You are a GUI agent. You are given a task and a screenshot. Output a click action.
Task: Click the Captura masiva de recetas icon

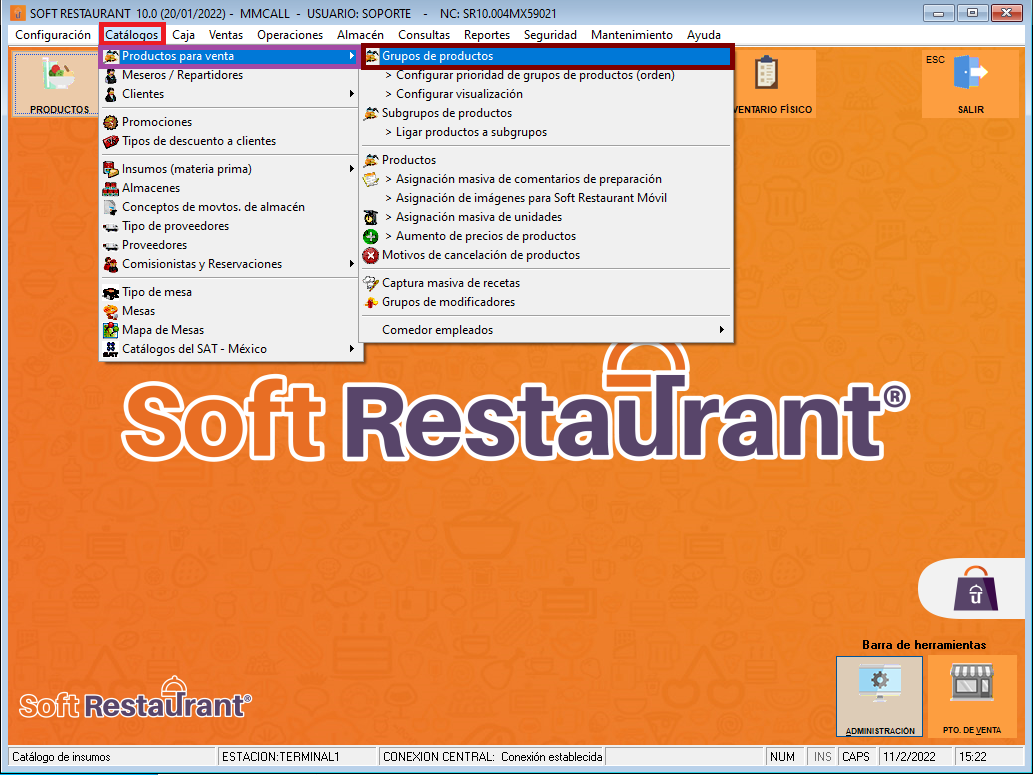[x=372, y=283]
